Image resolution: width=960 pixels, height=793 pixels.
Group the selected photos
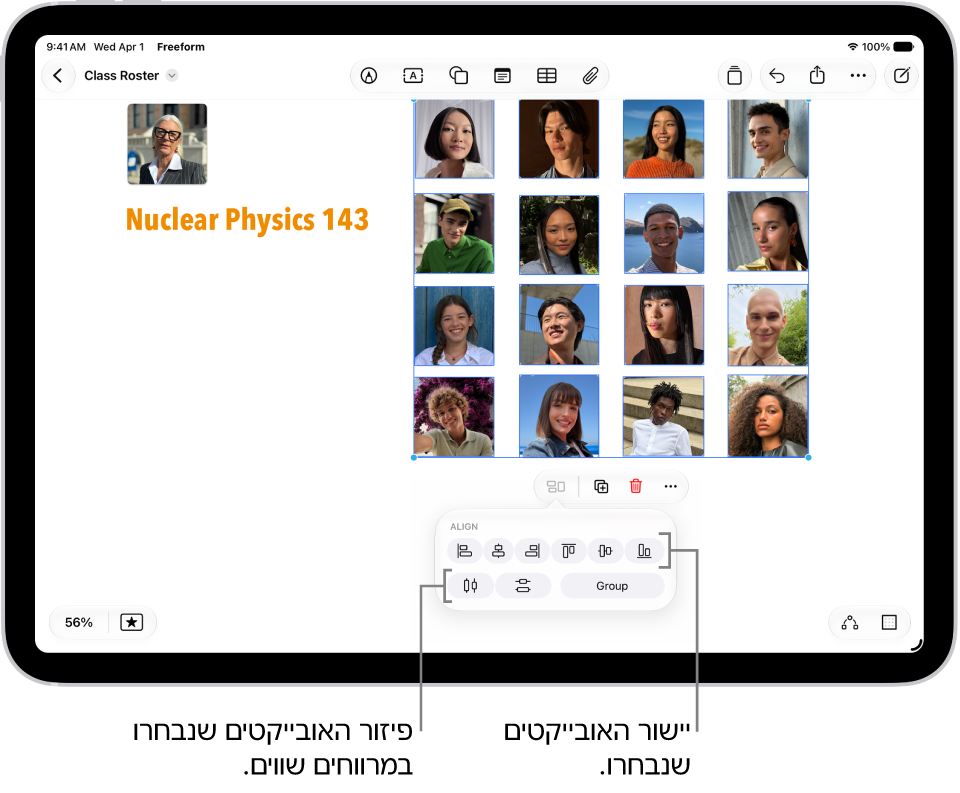(x=612, y=586)
